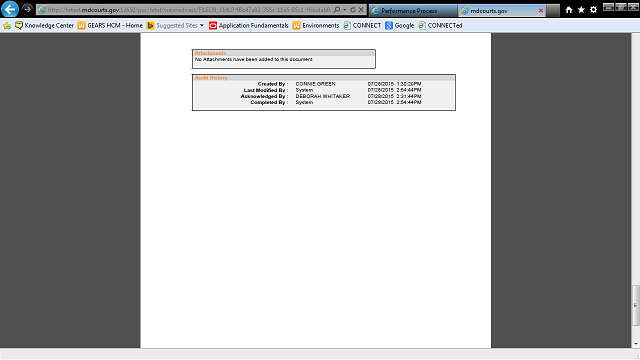Minimize the browser window

608,7
